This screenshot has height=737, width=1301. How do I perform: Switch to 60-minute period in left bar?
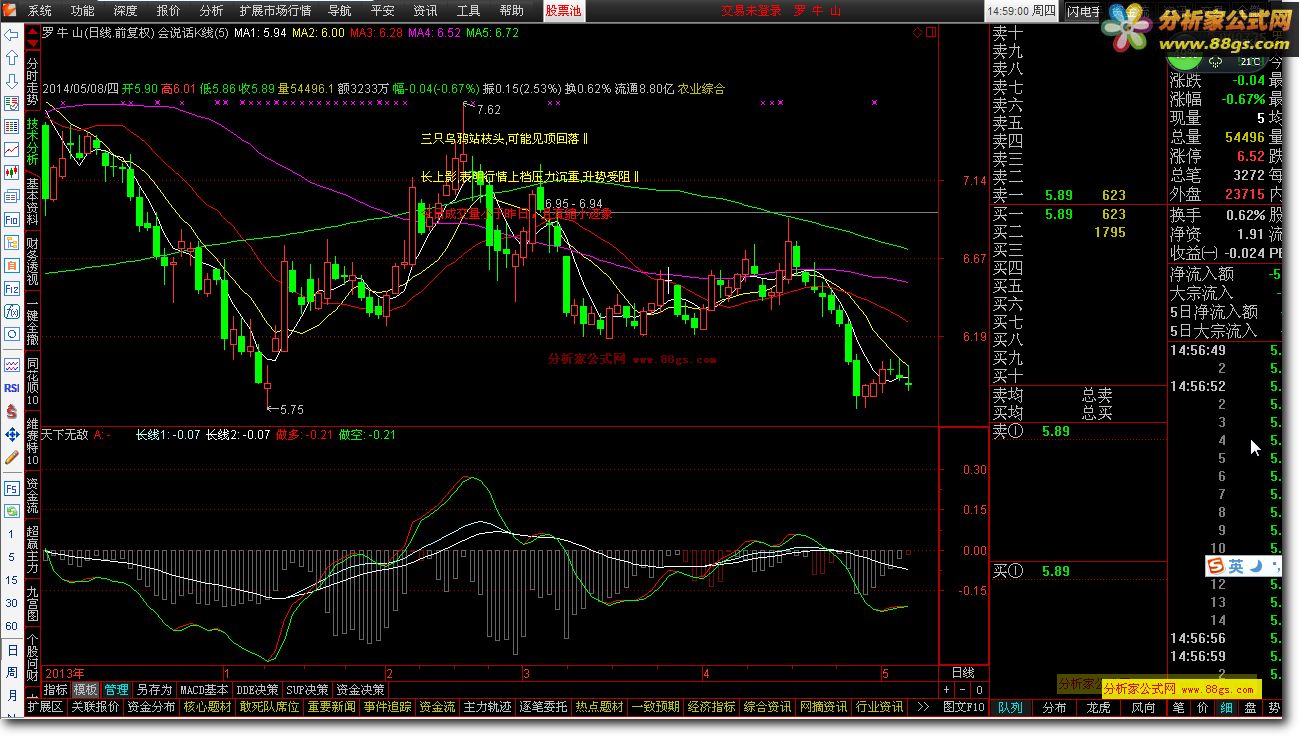tap(12, 626)
